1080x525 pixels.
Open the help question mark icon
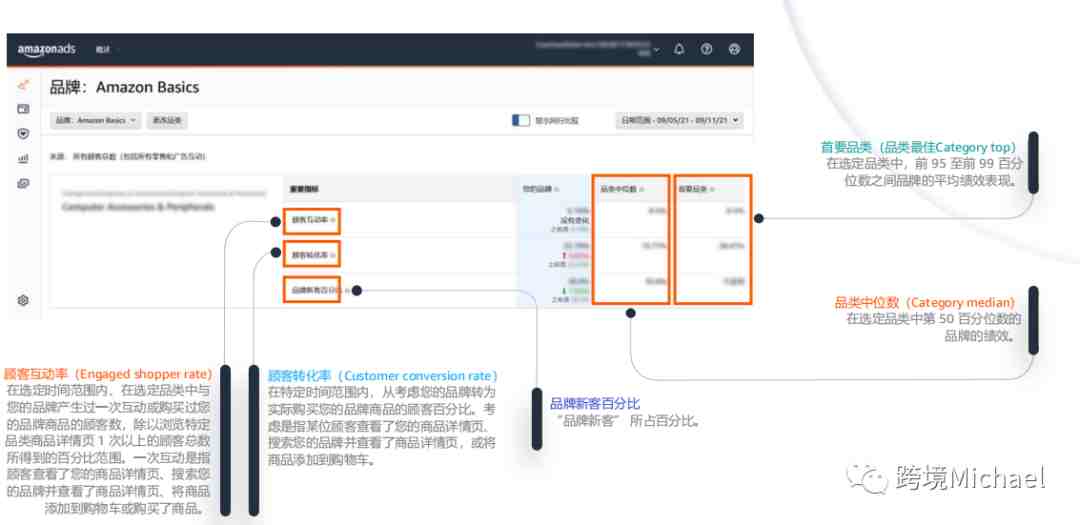(706, 50)
